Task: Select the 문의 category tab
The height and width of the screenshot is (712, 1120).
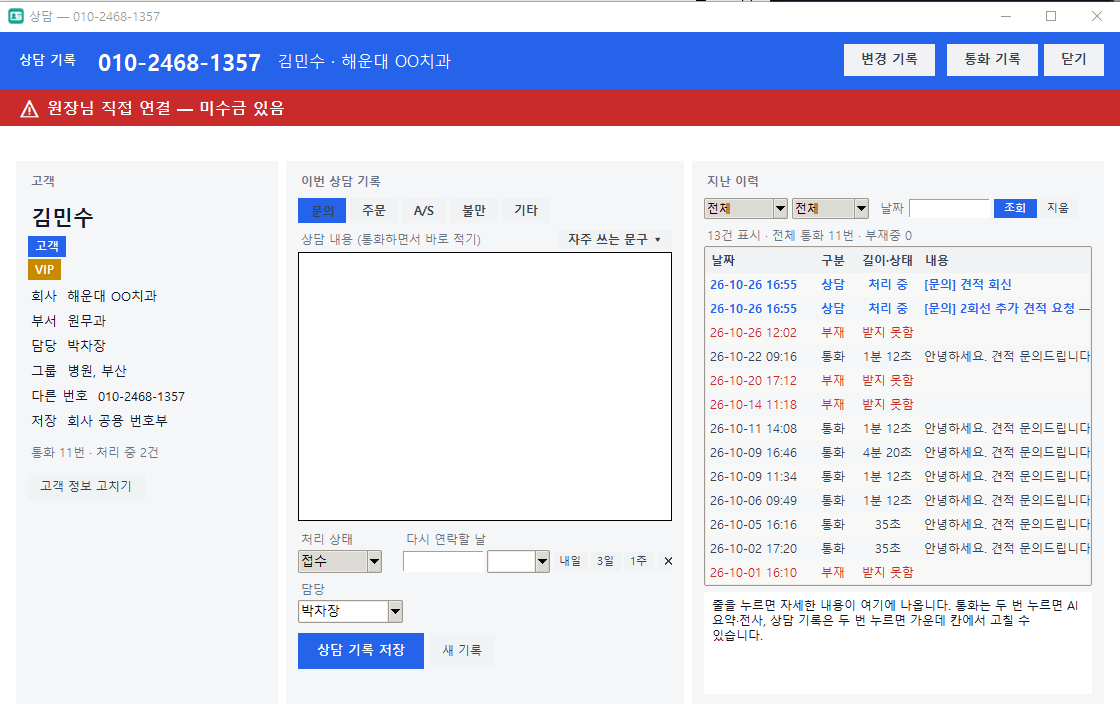Action: click(322, 211)
